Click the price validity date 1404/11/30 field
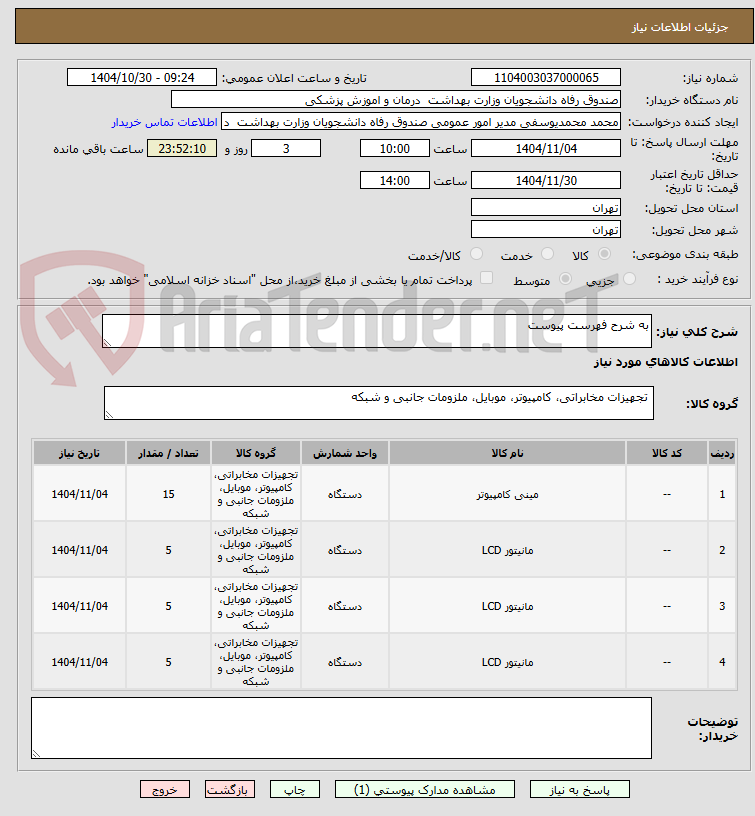The width and height of the screenshot is (755, 816). click(x=546, y=181)
